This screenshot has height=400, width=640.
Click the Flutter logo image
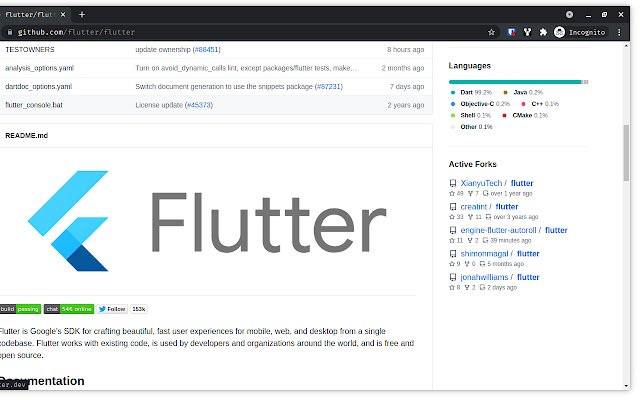click(207, 221)
